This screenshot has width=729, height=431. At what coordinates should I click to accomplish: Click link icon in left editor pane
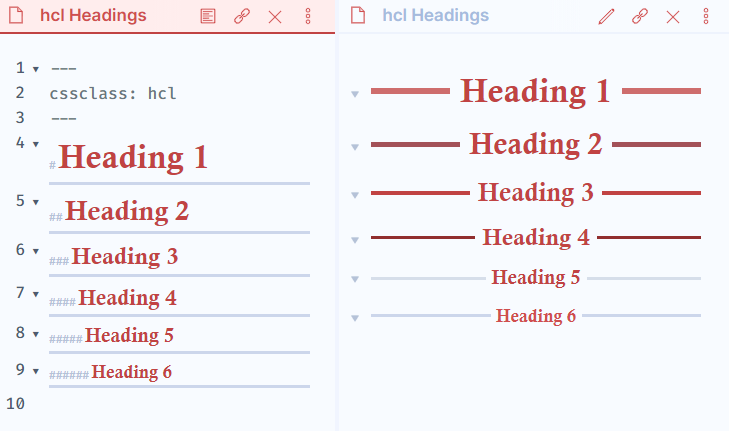tap(241, 16)
